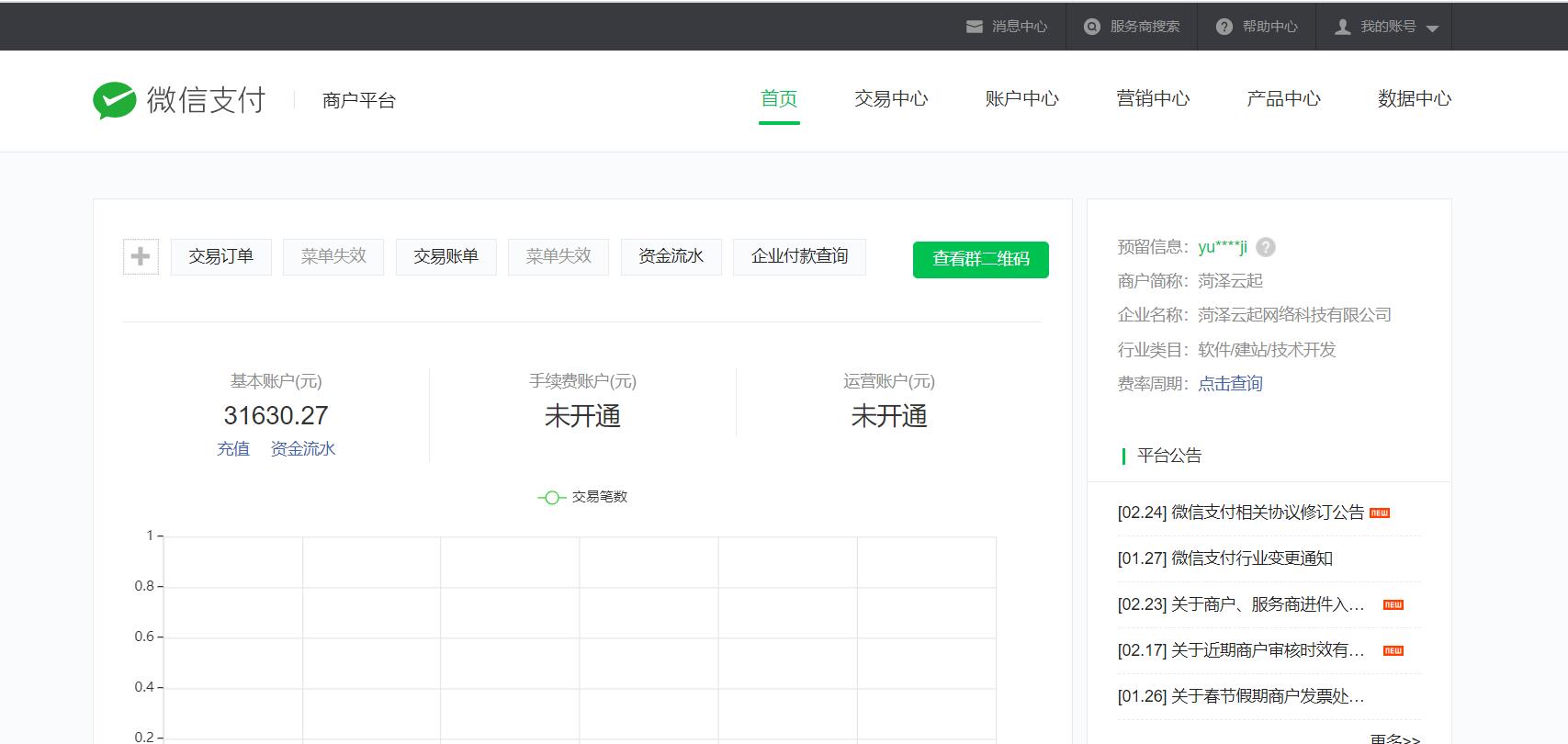Image resolution: width=1568 pixels, height=744 pixels.
Task: Click the WeChat Pay logo
Action: (x=179, y=100)
